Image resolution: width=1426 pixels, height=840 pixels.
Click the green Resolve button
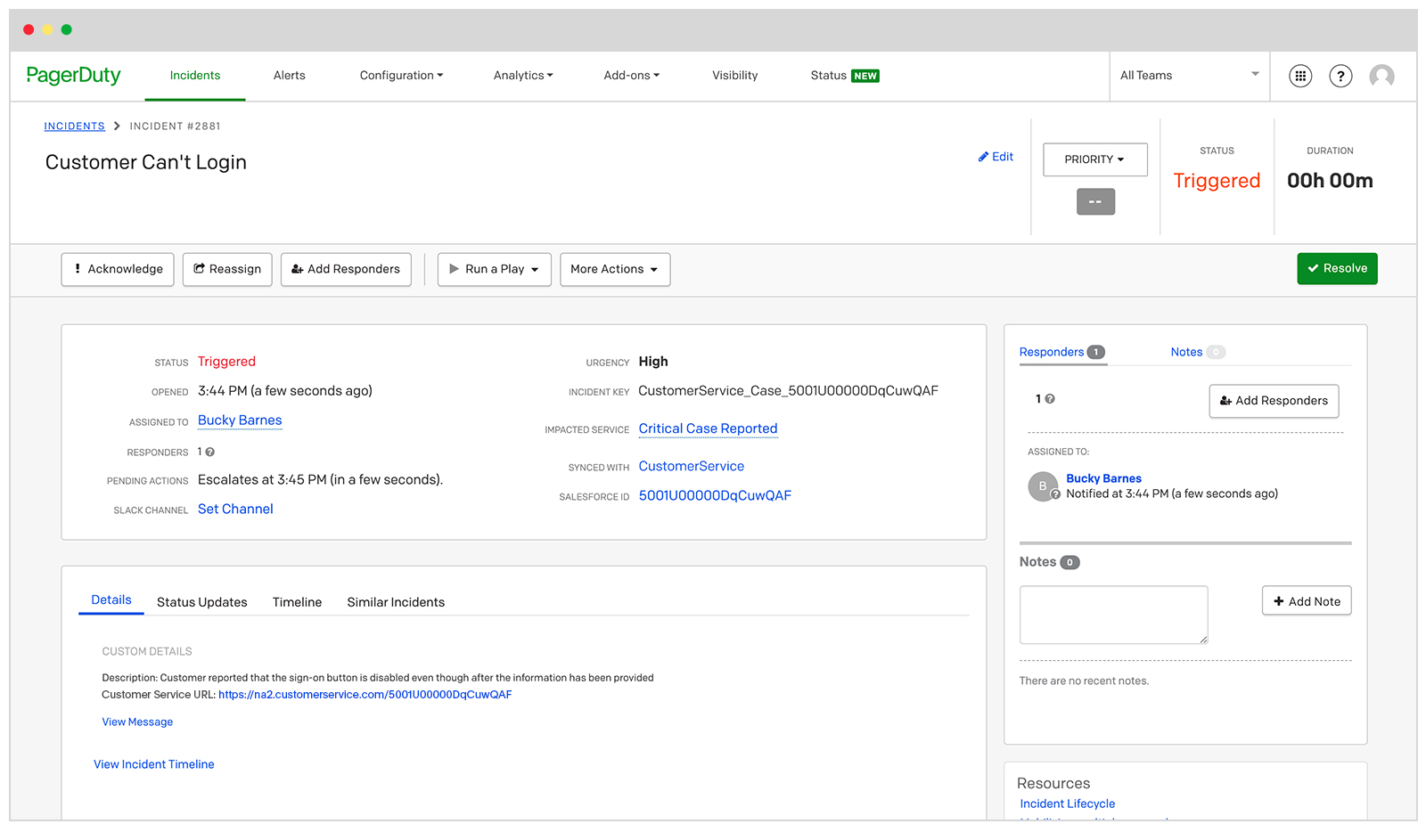pyautogui.click(x=1337, y=268)
